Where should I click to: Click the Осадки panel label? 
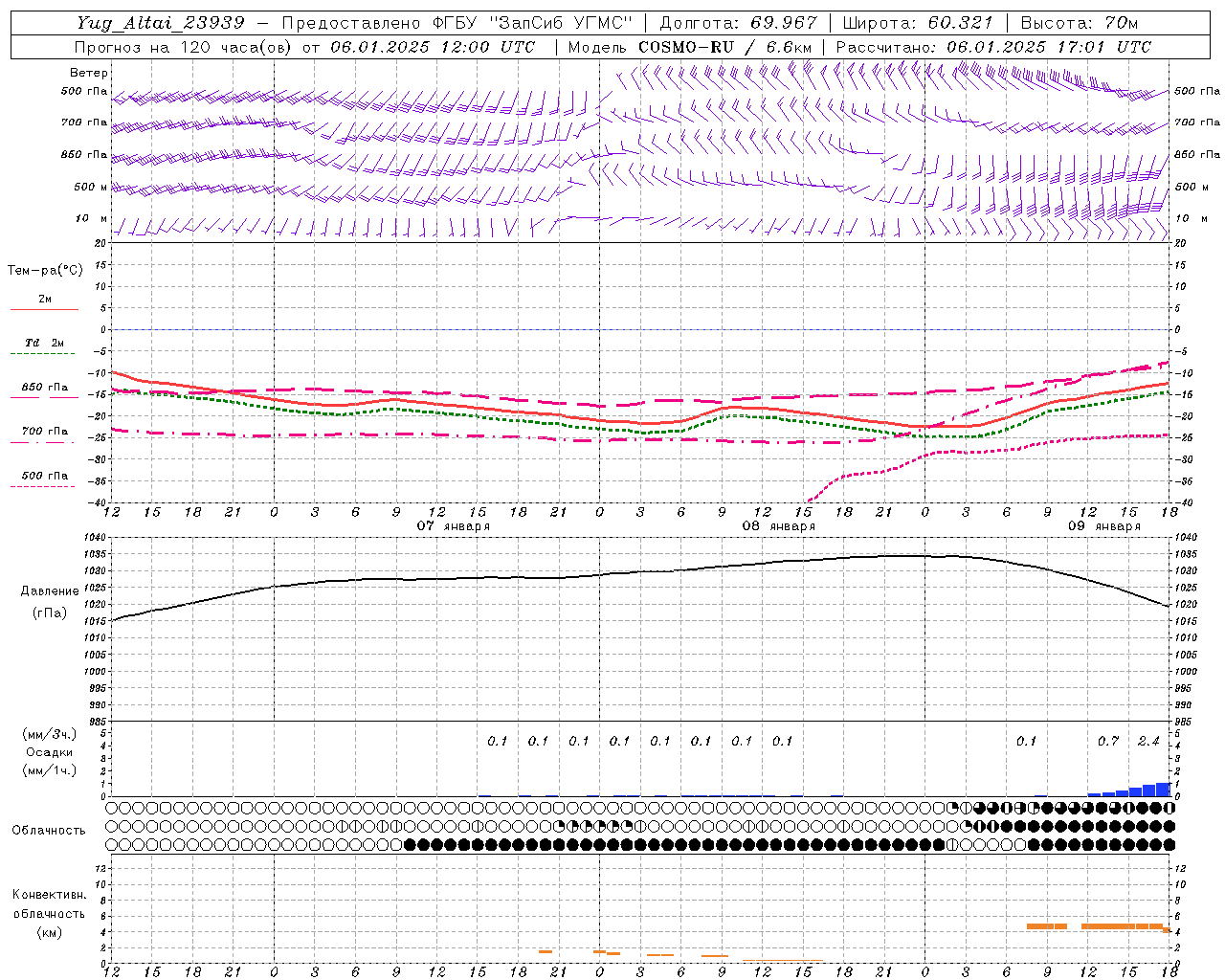tap(50, 752)
